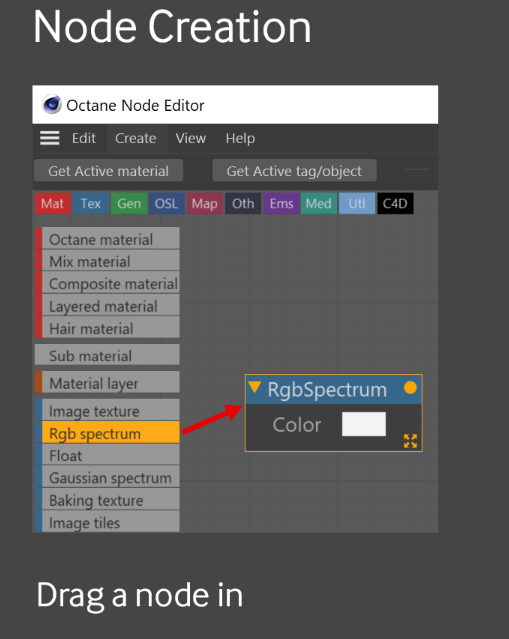Click RgbSpectrum node output port dot
This screenshot has width=509, height=639.
(410, 388)
